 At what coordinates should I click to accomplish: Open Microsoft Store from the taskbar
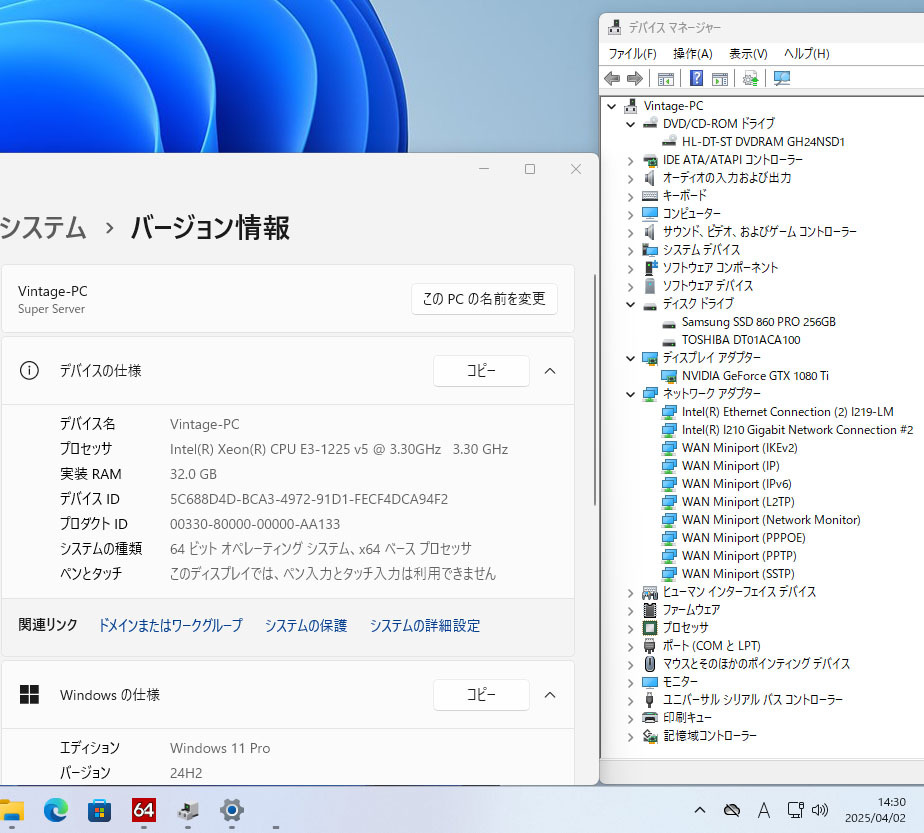tap(99, 810)
